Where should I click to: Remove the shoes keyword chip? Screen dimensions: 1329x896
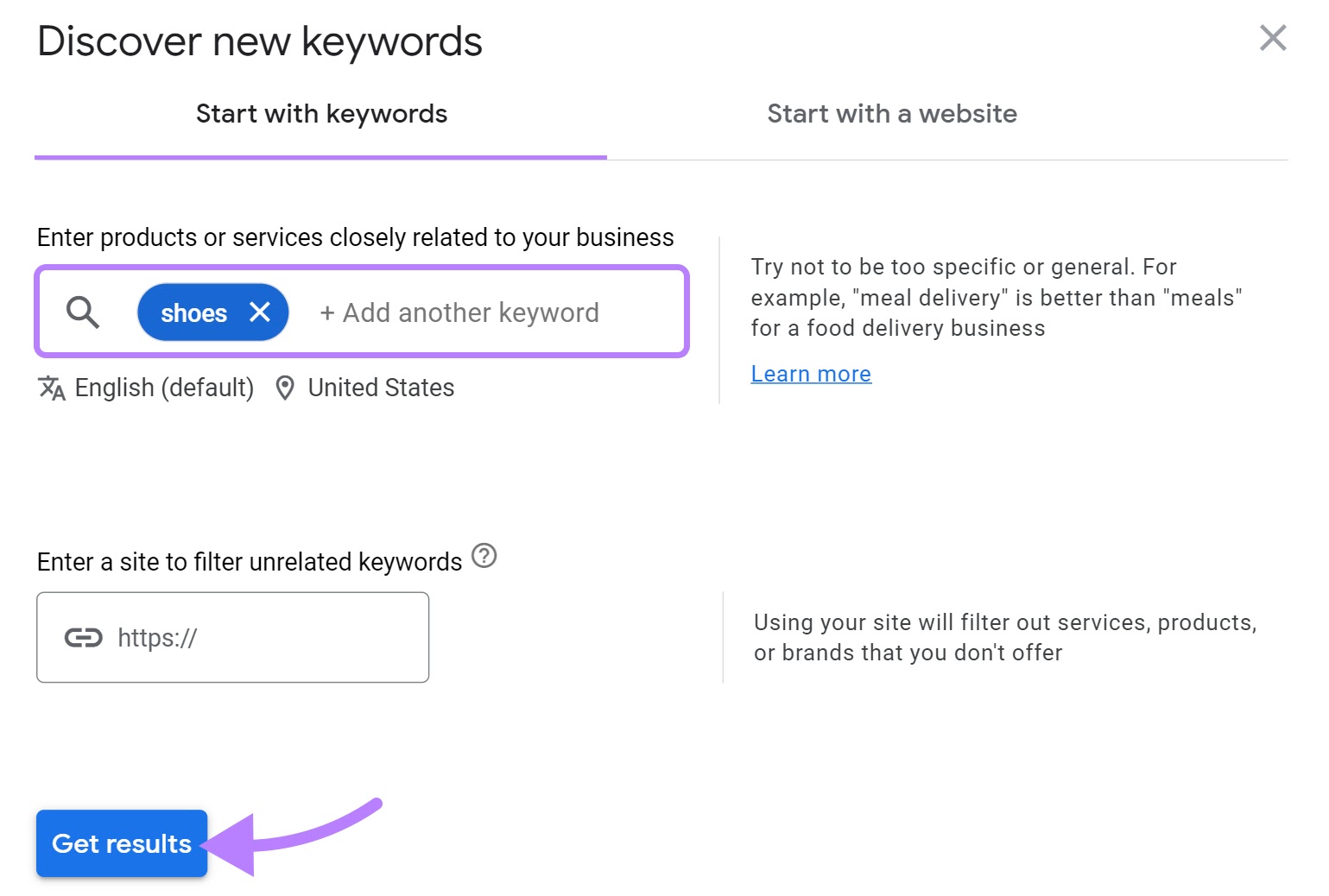click(x=262, y=312)
